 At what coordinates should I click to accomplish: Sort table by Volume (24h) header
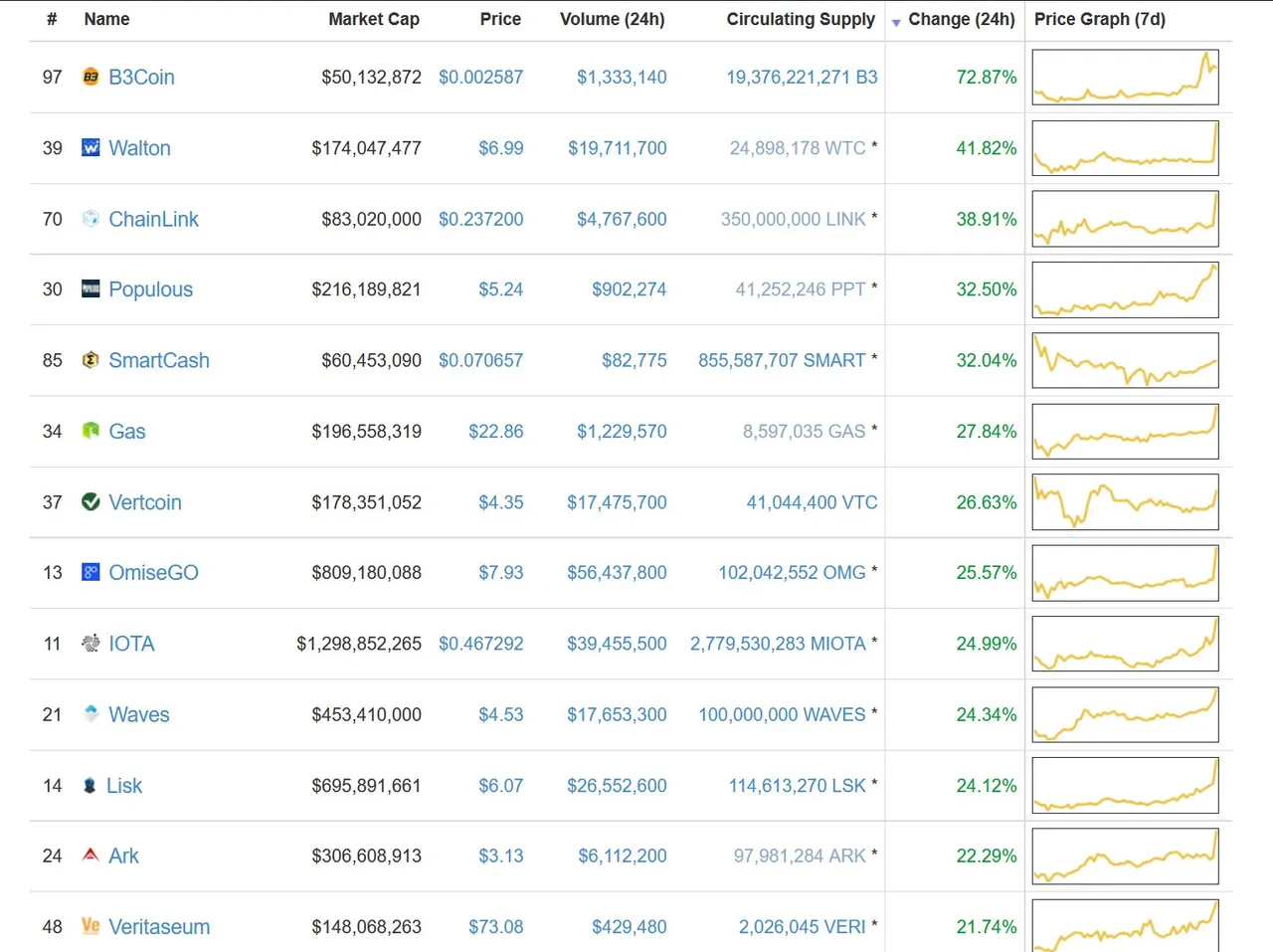[613, 19]
